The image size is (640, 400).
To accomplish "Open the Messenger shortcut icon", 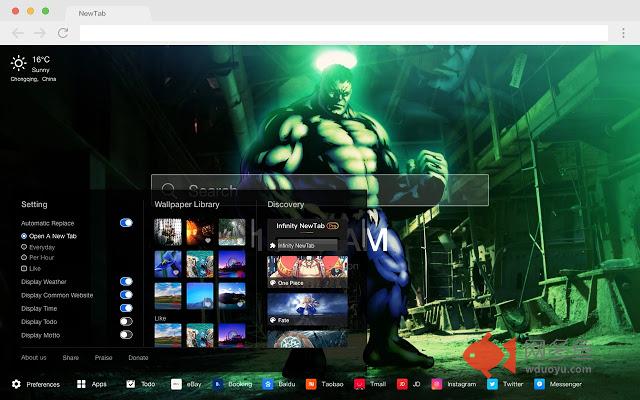I will pos(539,384).
